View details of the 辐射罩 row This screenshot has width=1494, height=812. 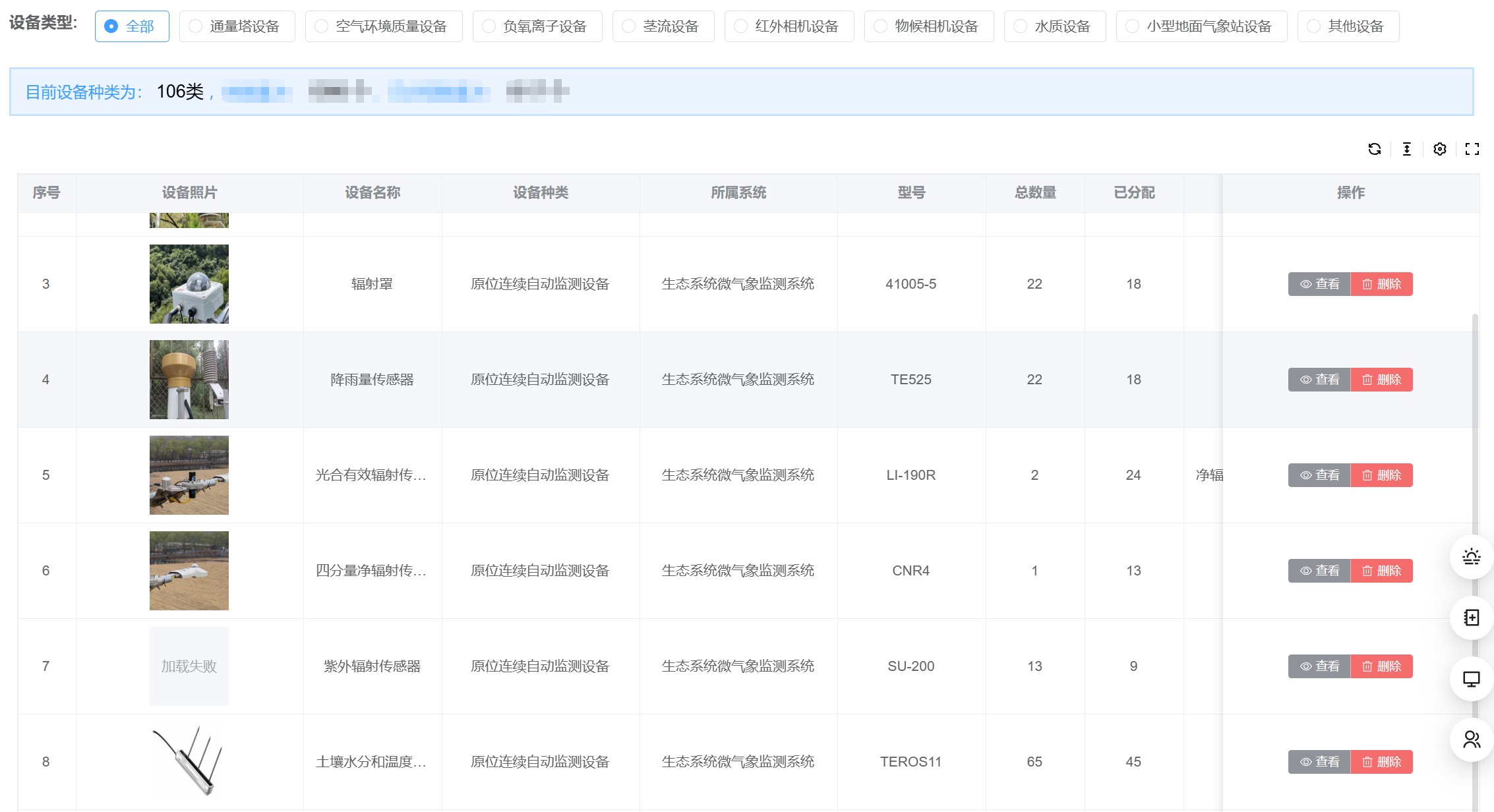pos(1319,284)
